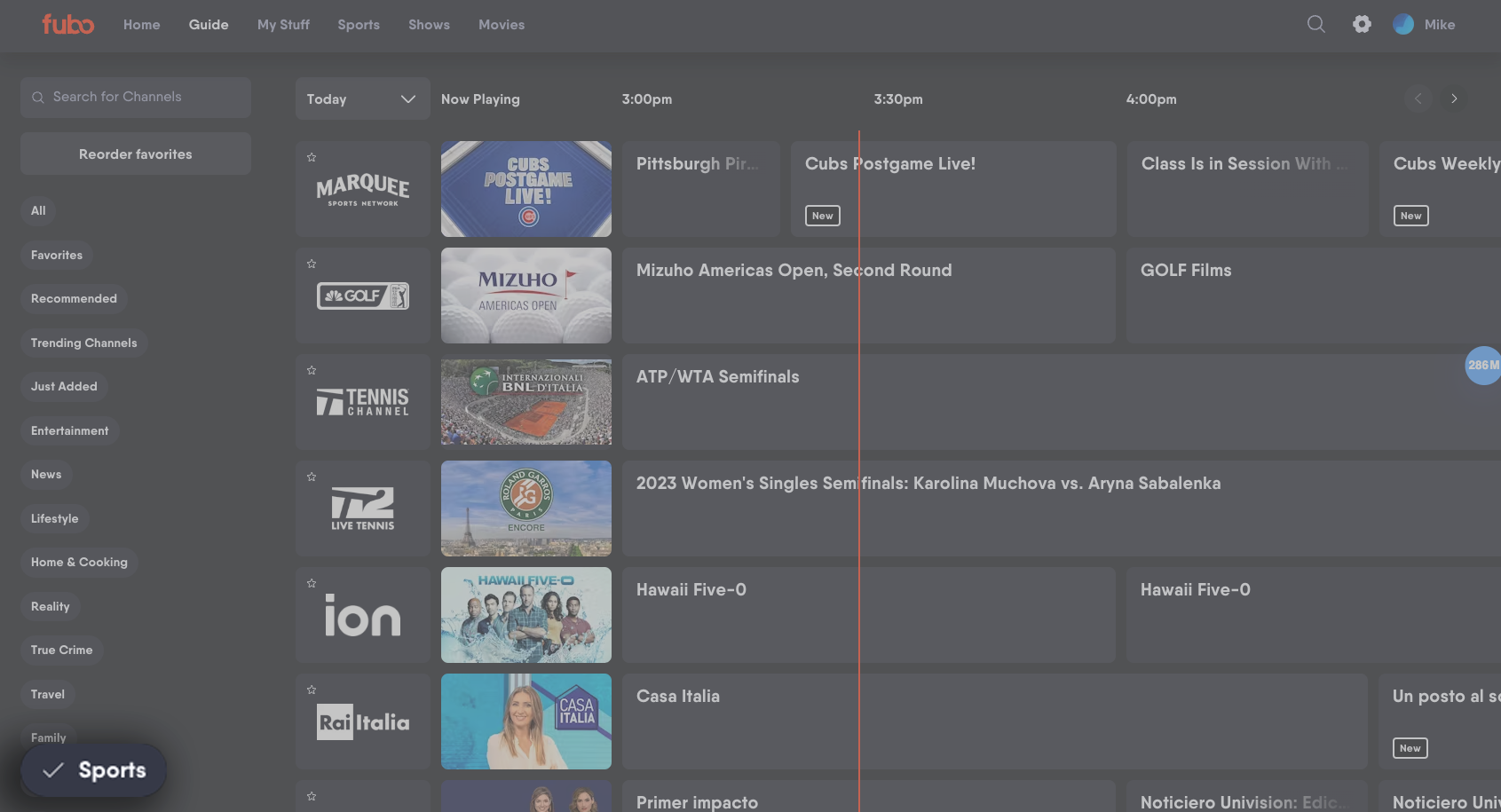Open the Cubs Postgame Live! thumbnail
This screenshot has height=812, width=1501.
tap(525, 188)
